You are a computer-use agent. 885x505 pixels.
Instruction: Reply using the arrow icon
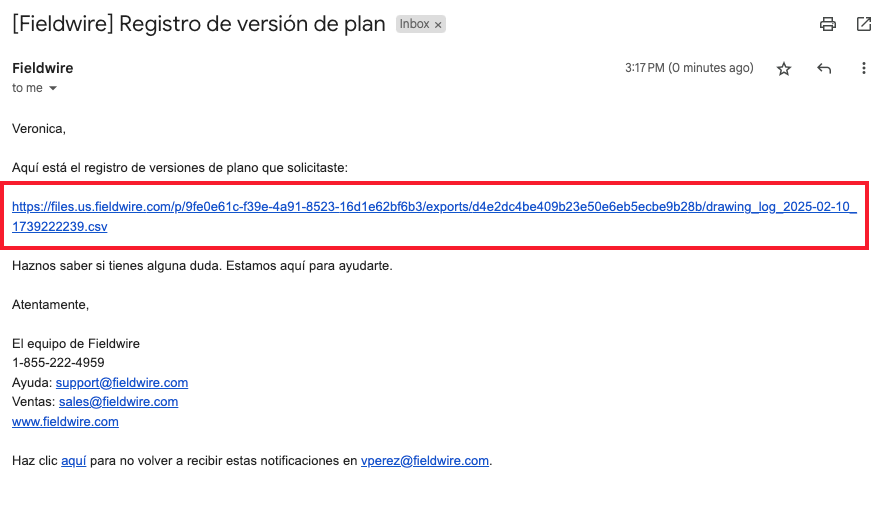pos(824,69)
